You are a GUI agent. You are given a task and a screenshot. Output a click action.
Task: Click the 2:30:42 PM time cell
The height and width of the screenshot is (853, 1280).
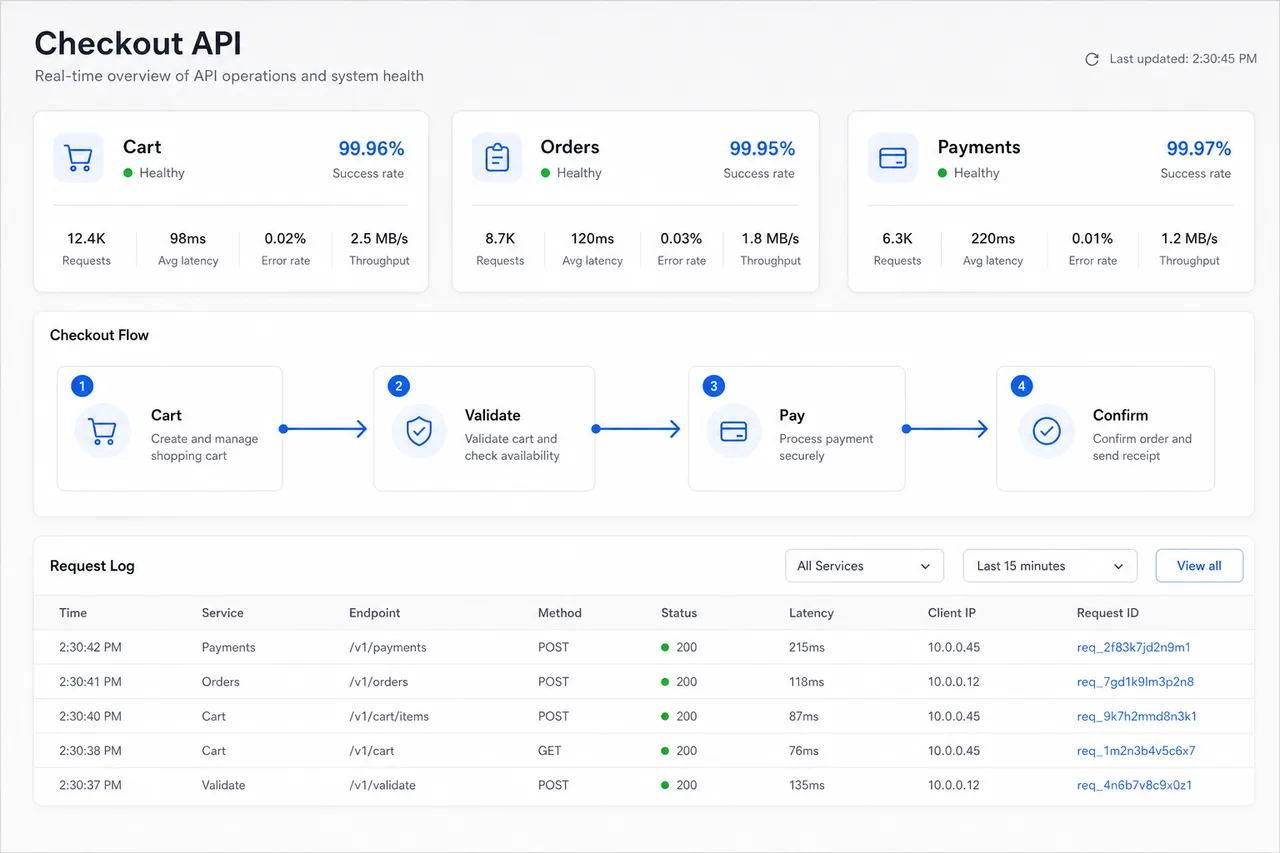(90, 647)
